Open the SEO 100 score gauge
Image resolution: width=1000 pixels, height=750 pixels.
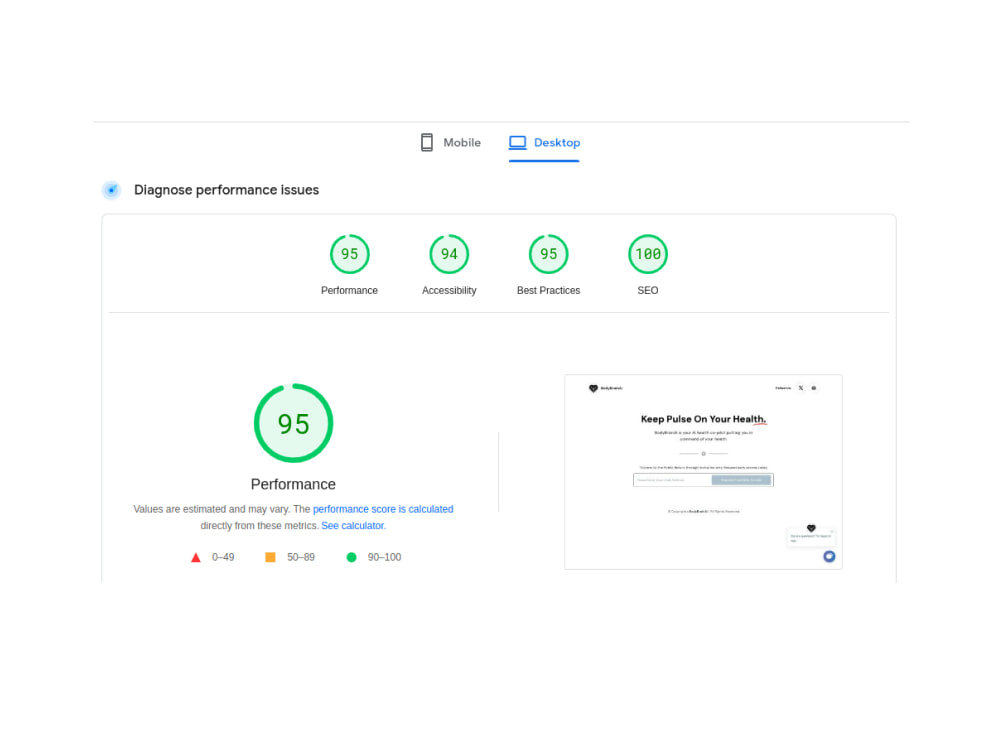coord(648,254)
